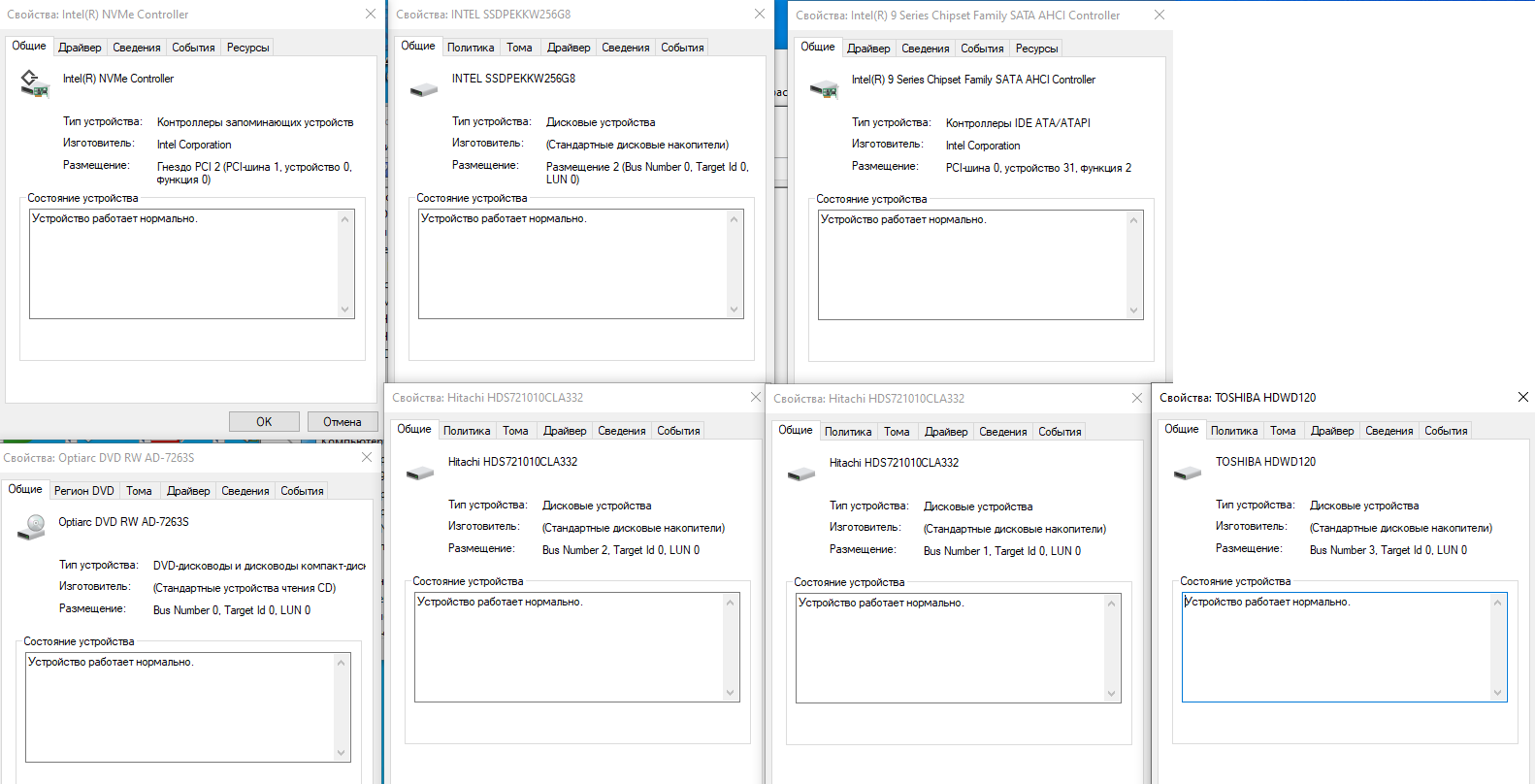
Task: Click disk icon in Hitachi Bus Number 2 window
Action: pos(420,473)
